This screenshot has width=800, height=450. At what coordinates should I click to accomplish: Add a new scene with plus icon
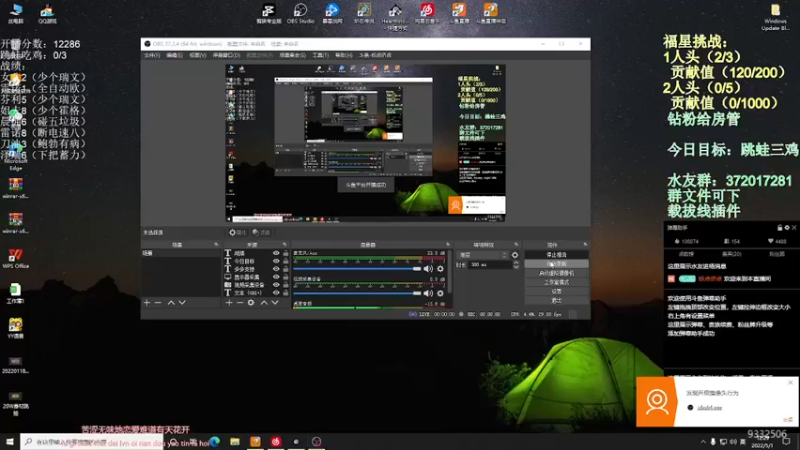click(147, 303)
